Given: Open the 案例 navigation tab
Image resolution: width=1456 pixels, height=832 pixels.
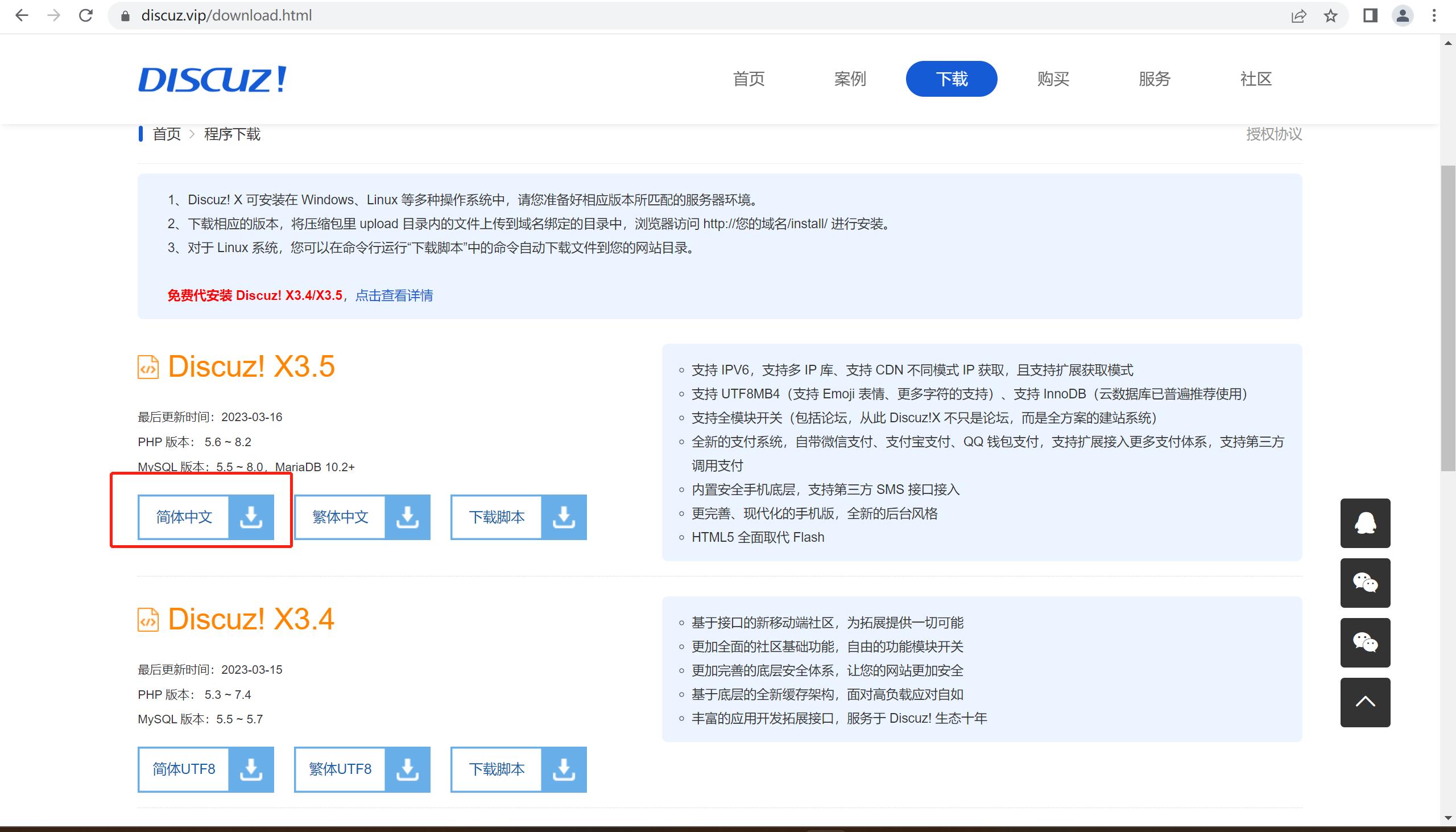Looking at the screenshot, I should coord(850,79).
